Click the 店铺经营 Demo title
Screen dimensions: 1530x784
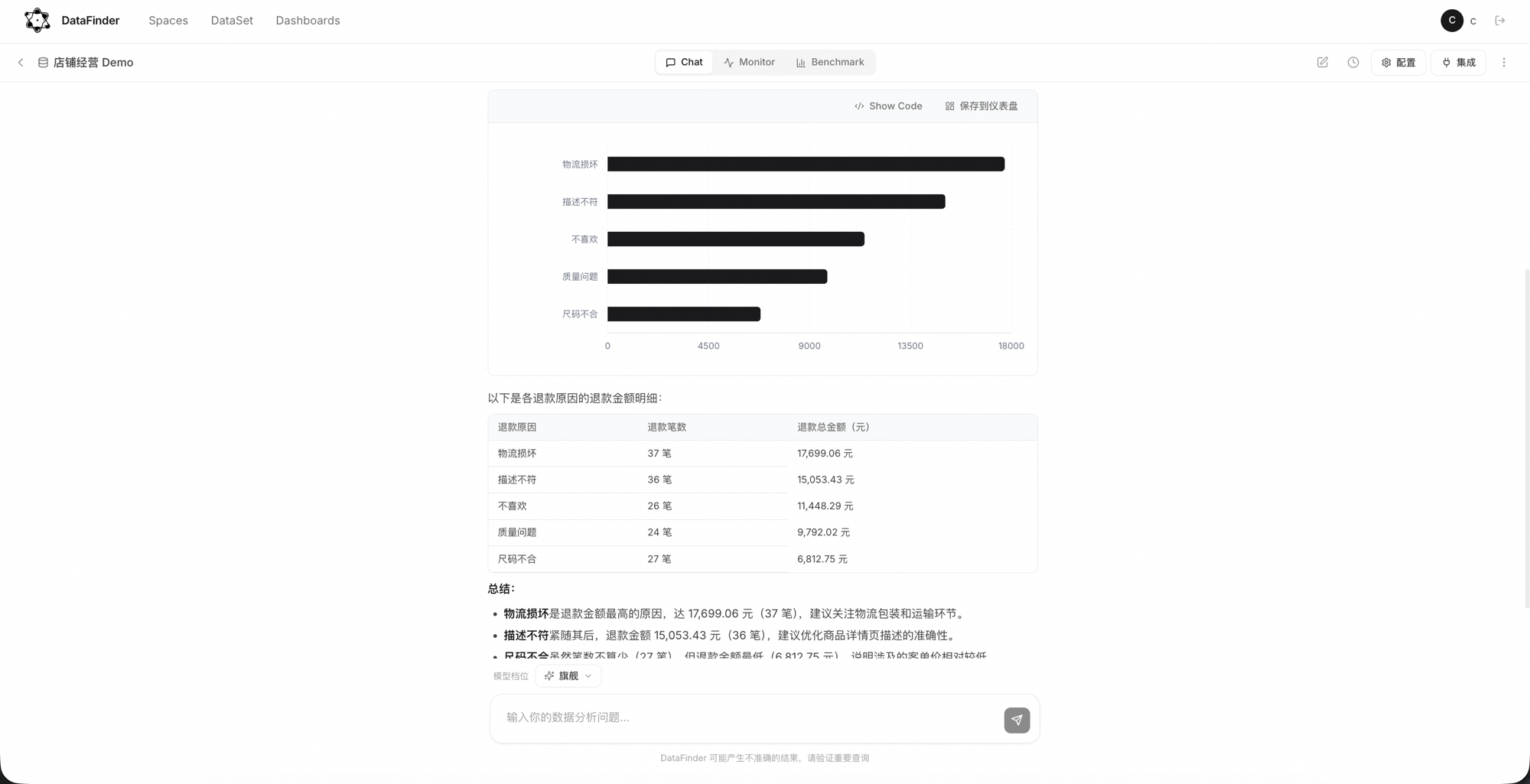pos(93,63)
